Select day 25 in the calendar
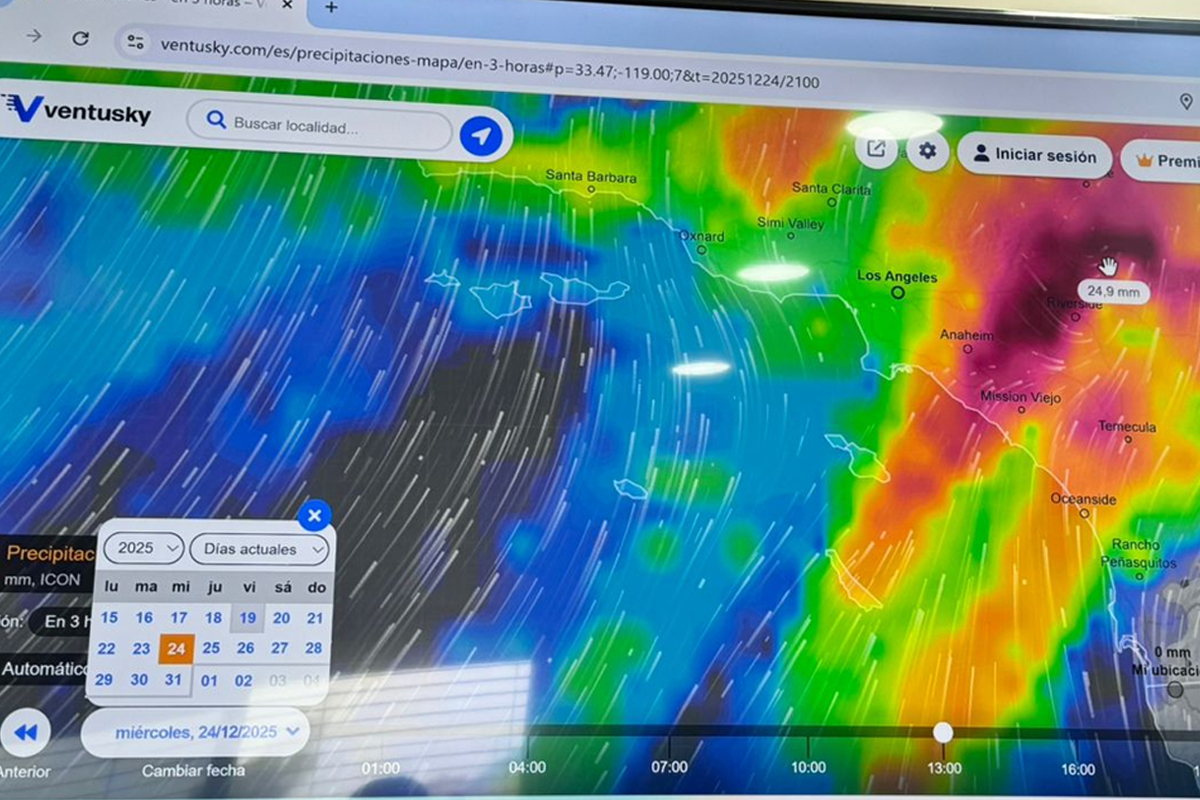Image resolution: width=1200 pixels, height=800 pixels. pos(211,648)
